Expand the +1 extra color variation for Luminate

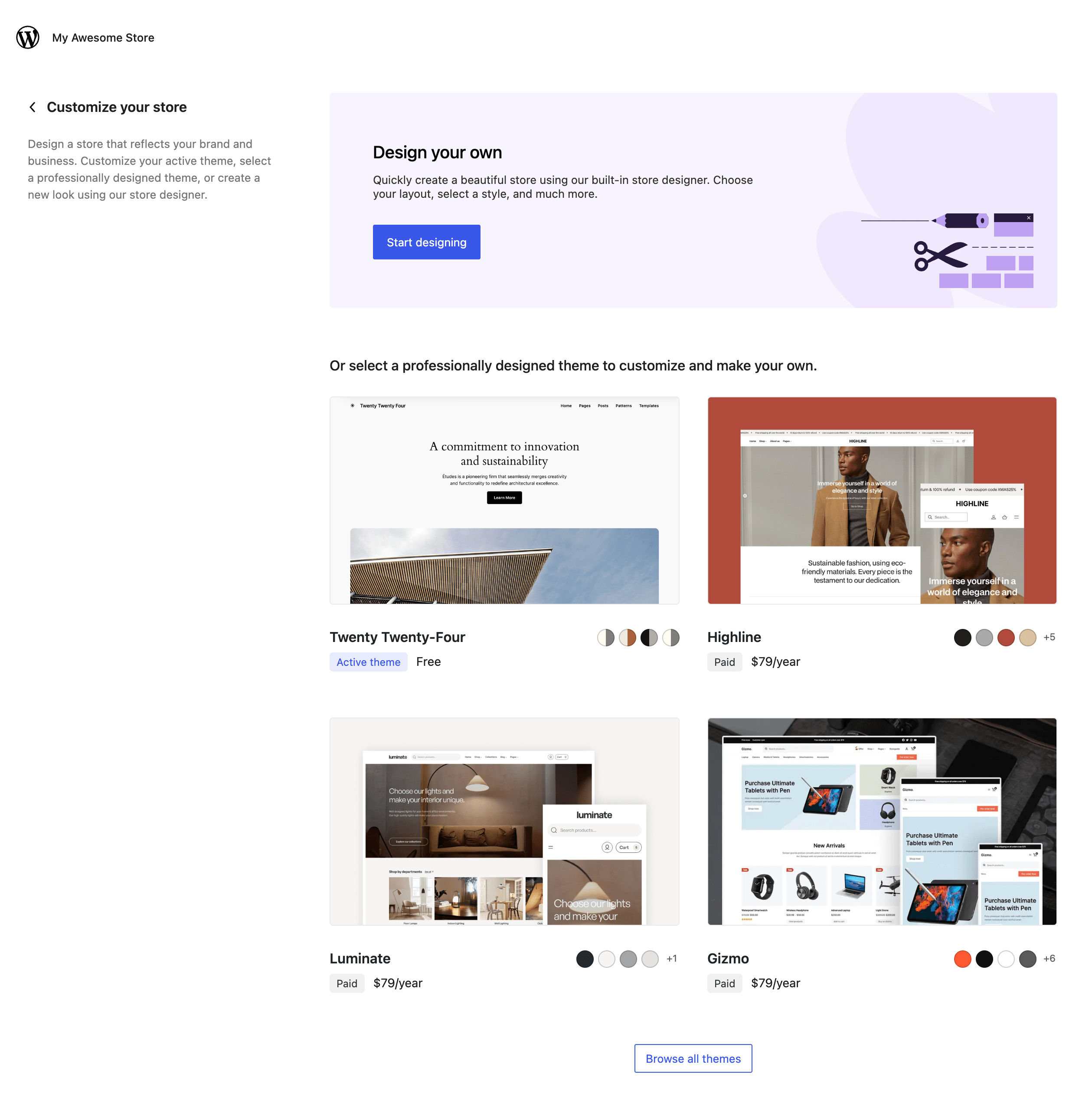coord(672,958)
